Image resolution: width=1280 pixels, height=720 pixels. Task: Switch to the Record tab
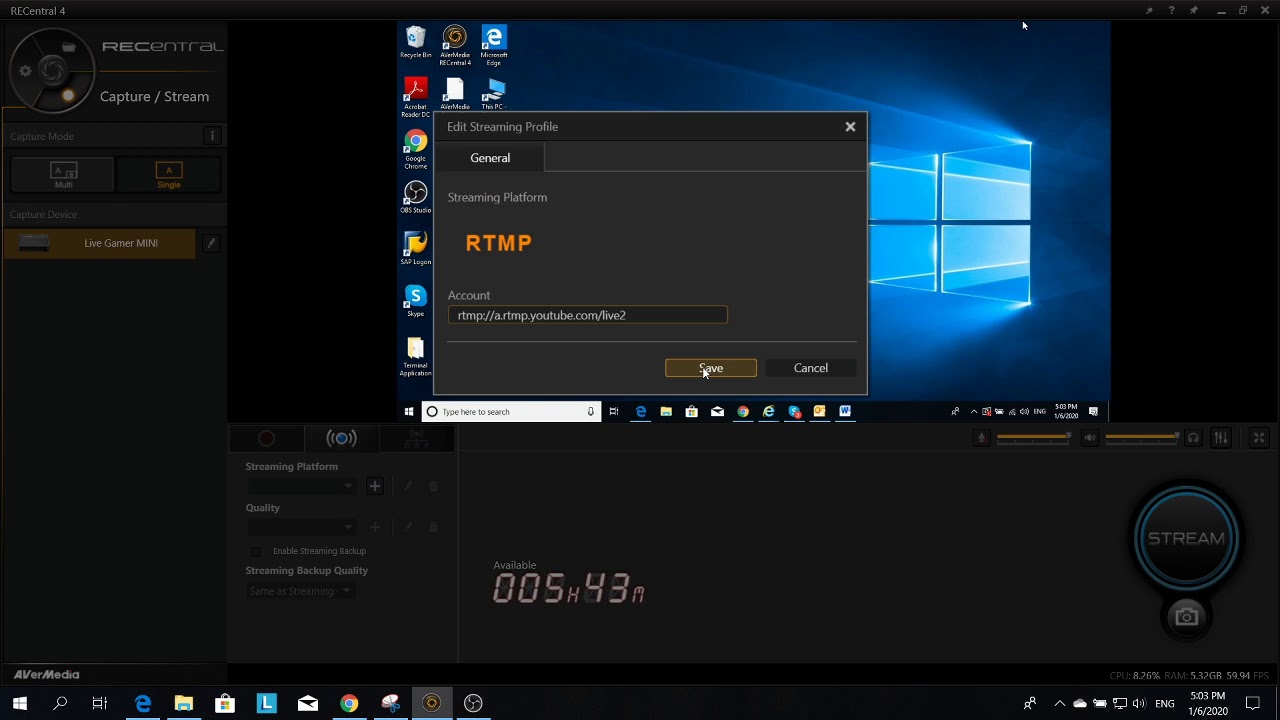click(267, 438)
